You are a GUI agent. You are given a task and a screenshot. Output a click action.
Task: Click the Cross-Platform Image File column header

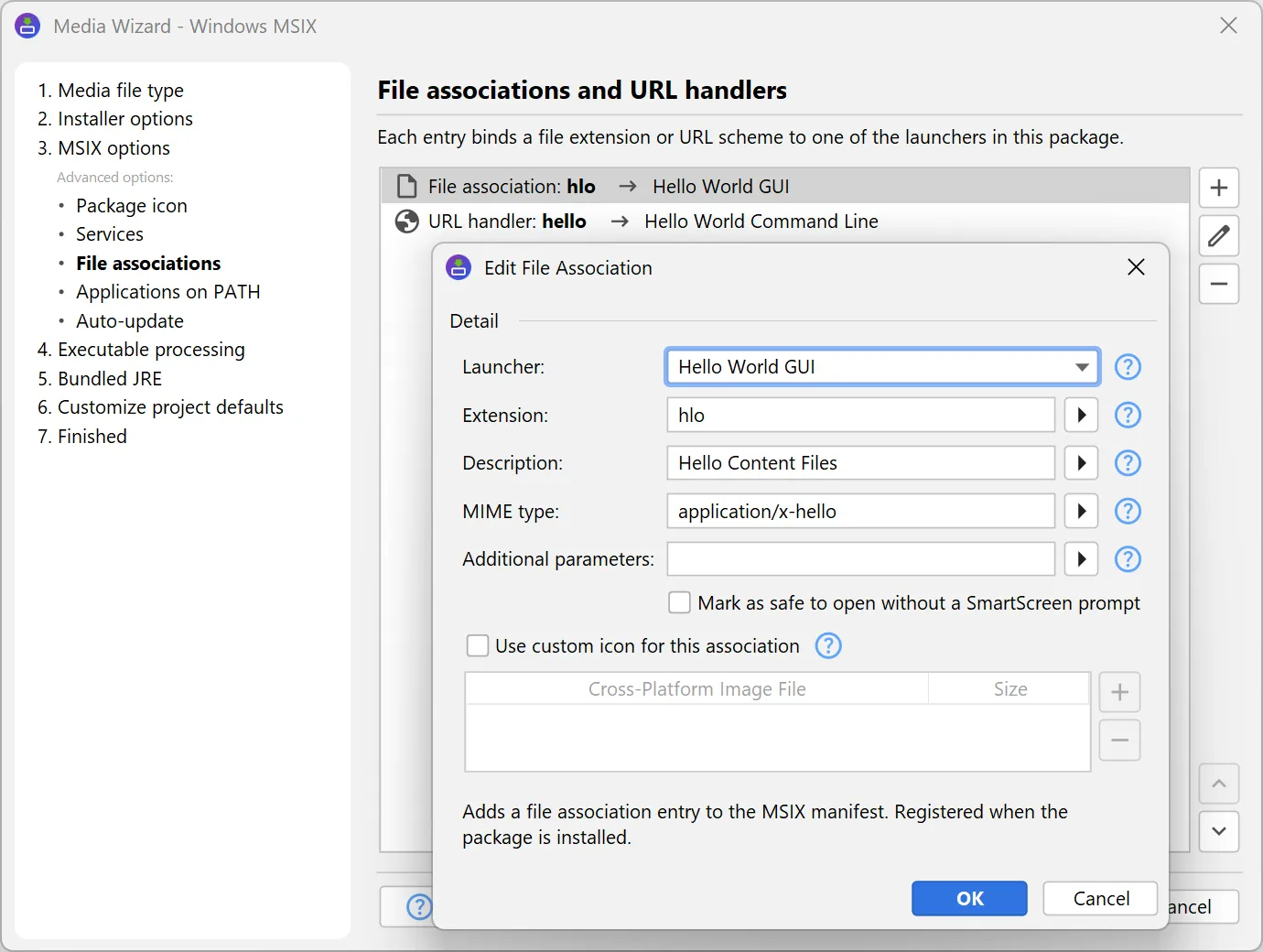[x=697, y=689]
